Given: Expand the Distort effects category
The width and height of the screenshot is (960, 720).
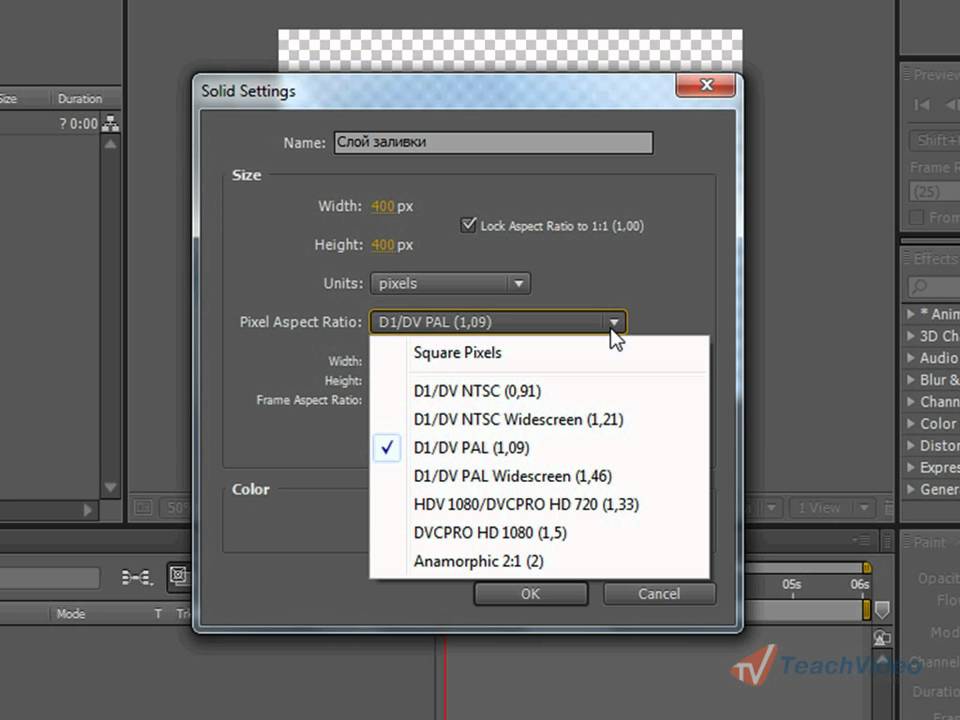Looking at the screenshot, I should point(911,445).
